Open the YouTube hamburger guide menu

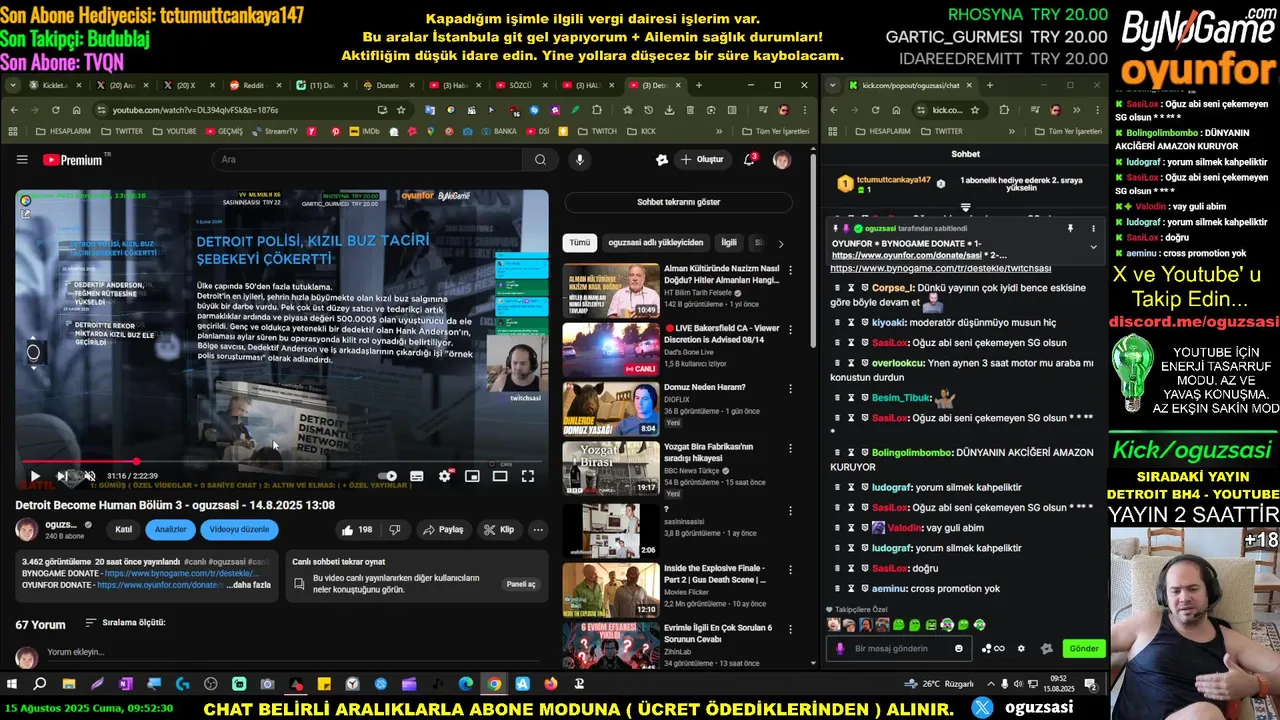tap(22, 159)
